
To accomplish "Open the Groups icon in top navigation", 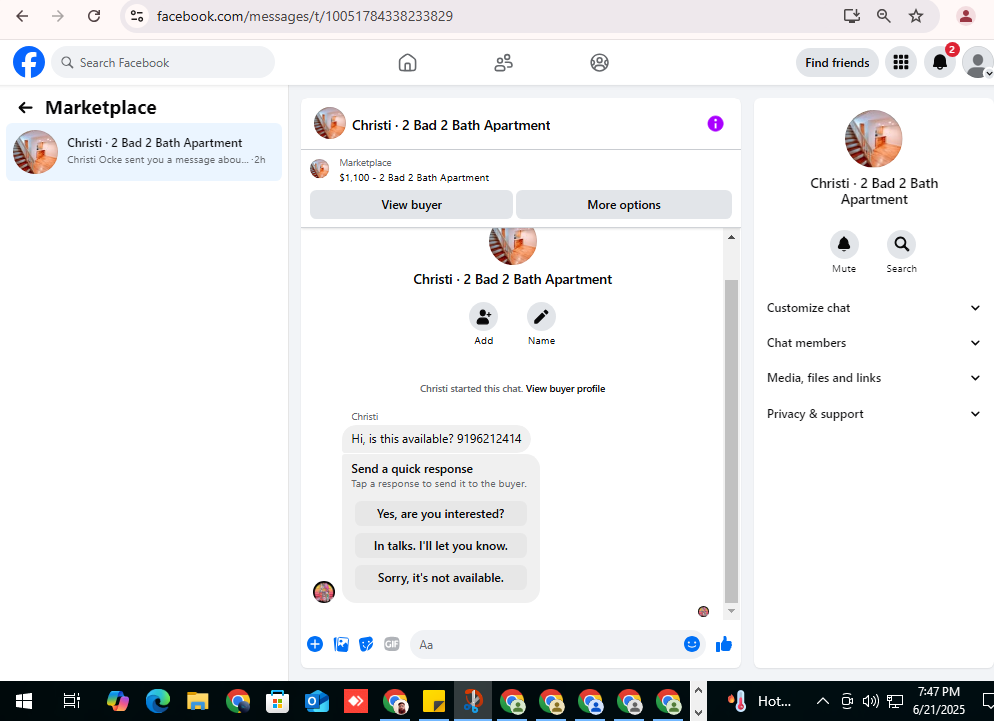I will coord(599,62).
